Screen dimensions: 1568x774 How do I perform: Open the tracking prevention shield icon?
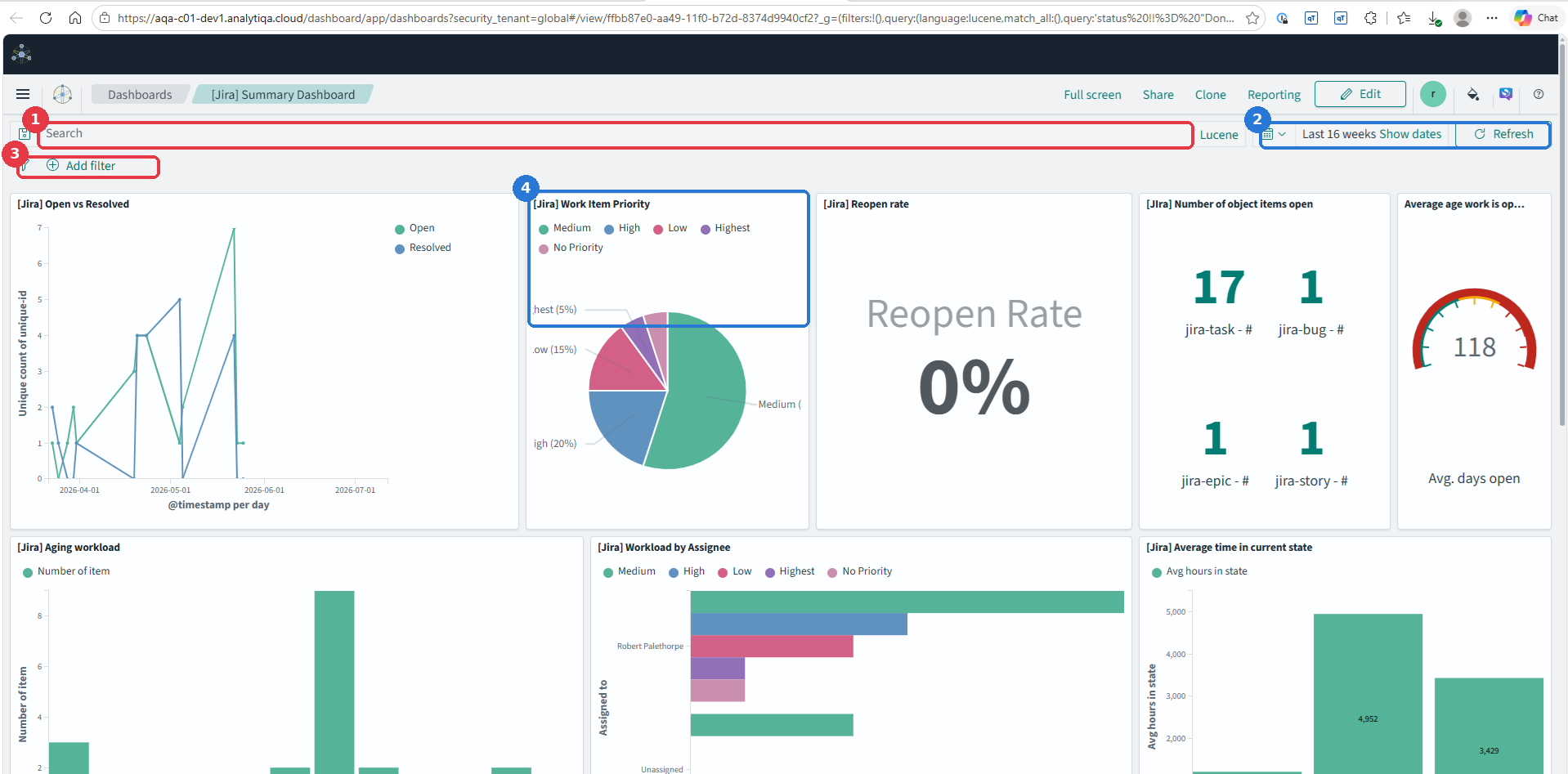1282,17
